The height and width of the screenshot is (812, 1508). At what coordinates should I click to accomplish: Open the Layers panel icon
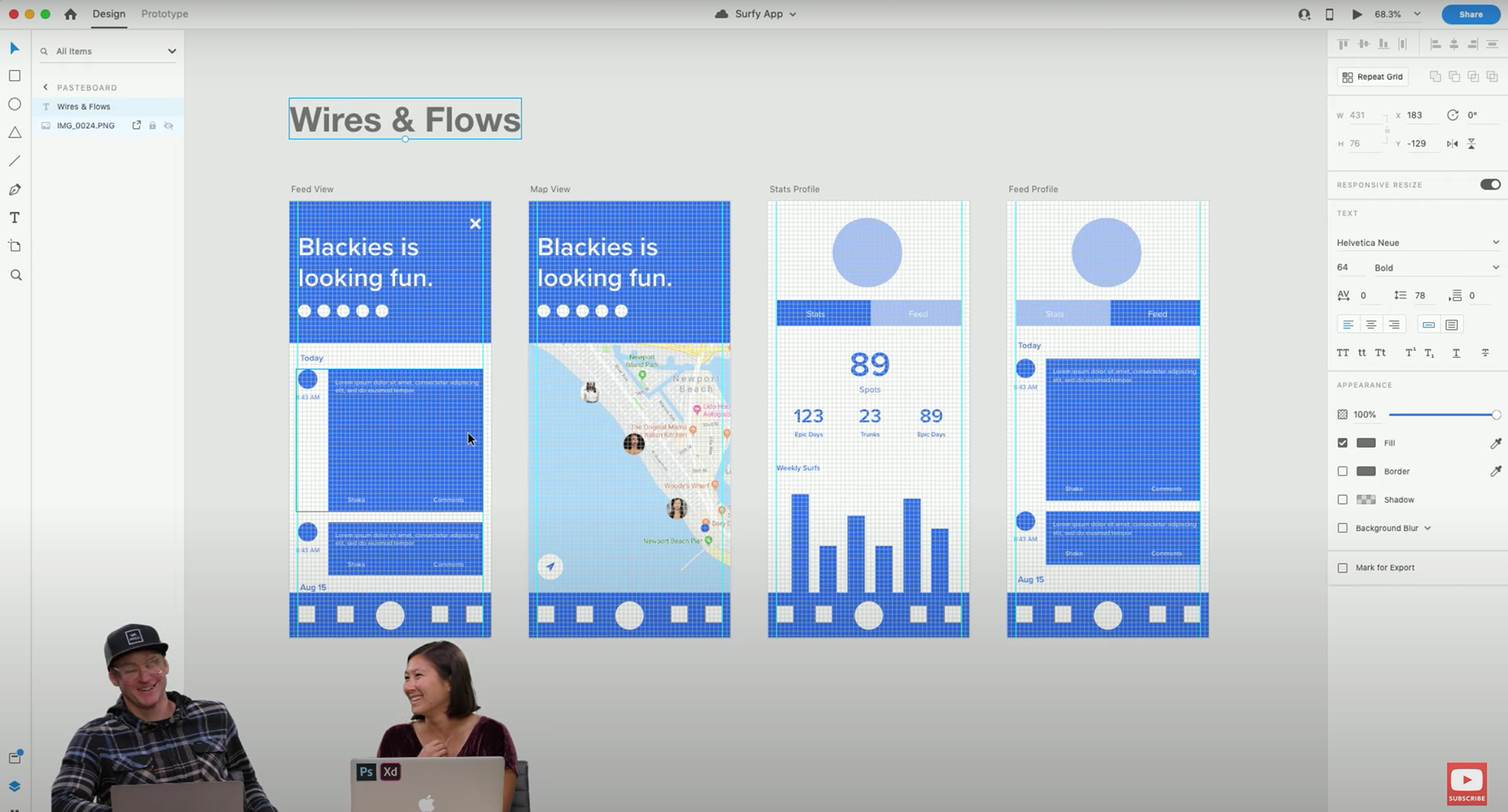click(x=14, y=786)
